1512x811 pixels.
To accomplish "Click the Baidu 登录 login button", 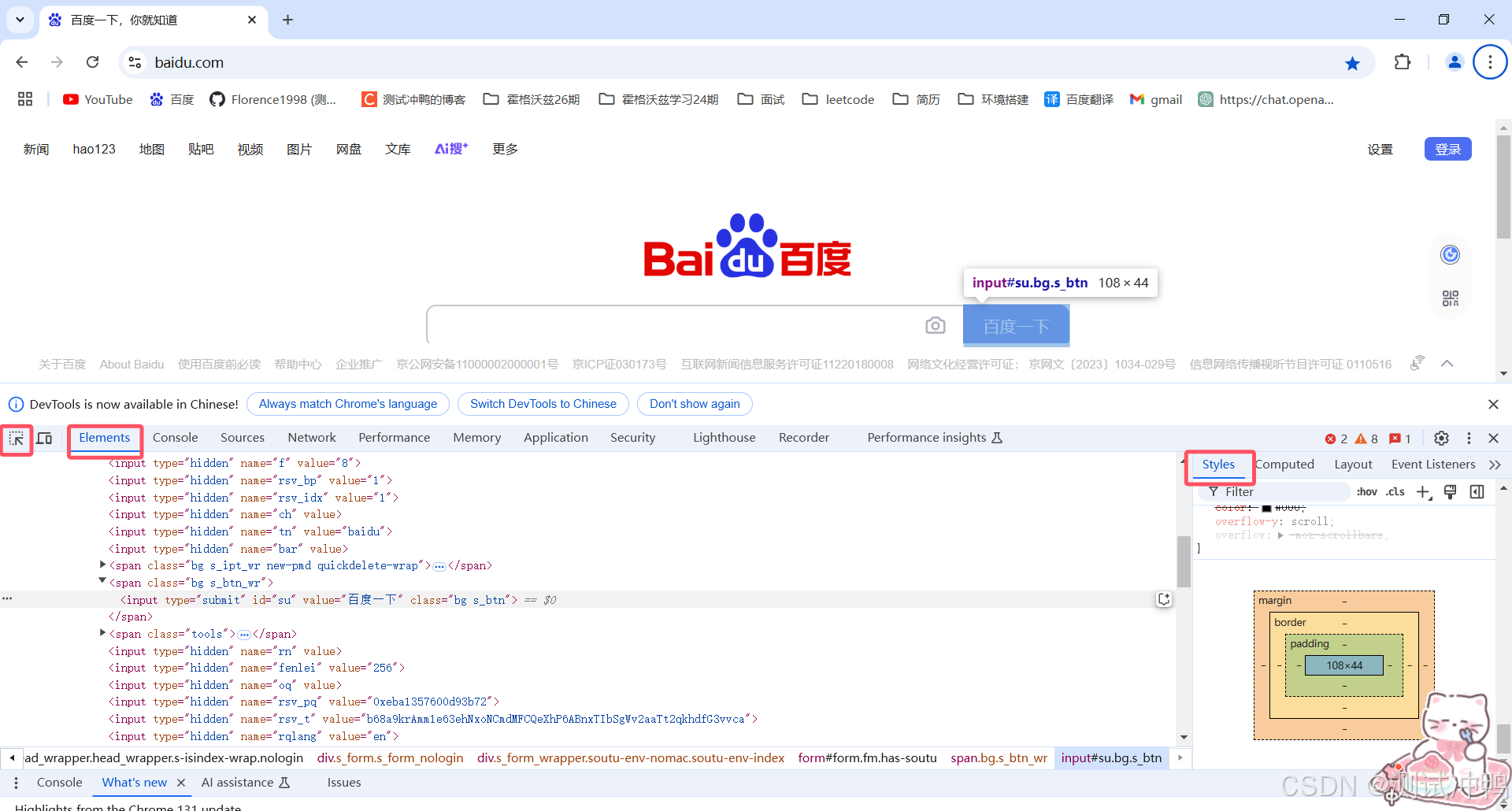I will pyautogui.click(x=1447, y=149).
